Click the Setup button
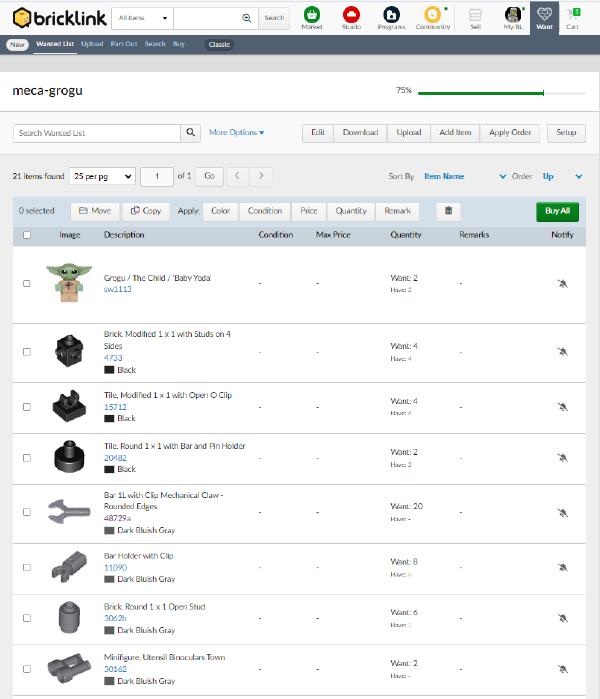This screenshot has width=600, height=699. point(566,133)
